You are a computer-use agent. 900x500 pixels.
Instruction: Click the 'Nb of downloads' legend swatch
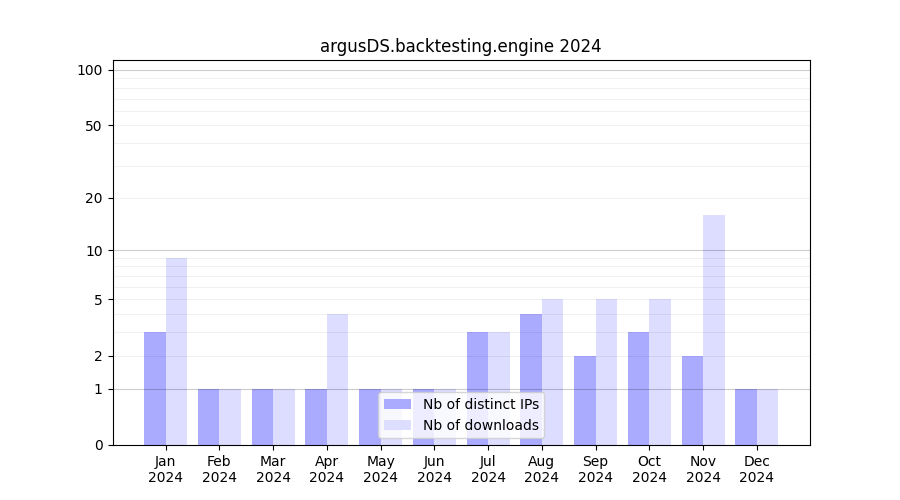pos(397,425)
